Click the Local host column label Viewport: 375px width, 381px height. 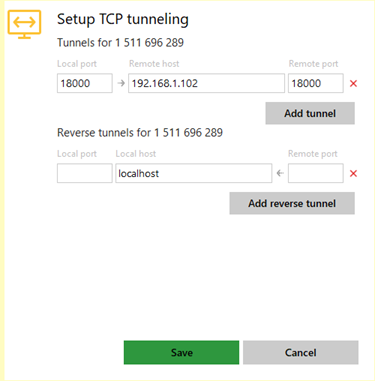coord(136,154)
